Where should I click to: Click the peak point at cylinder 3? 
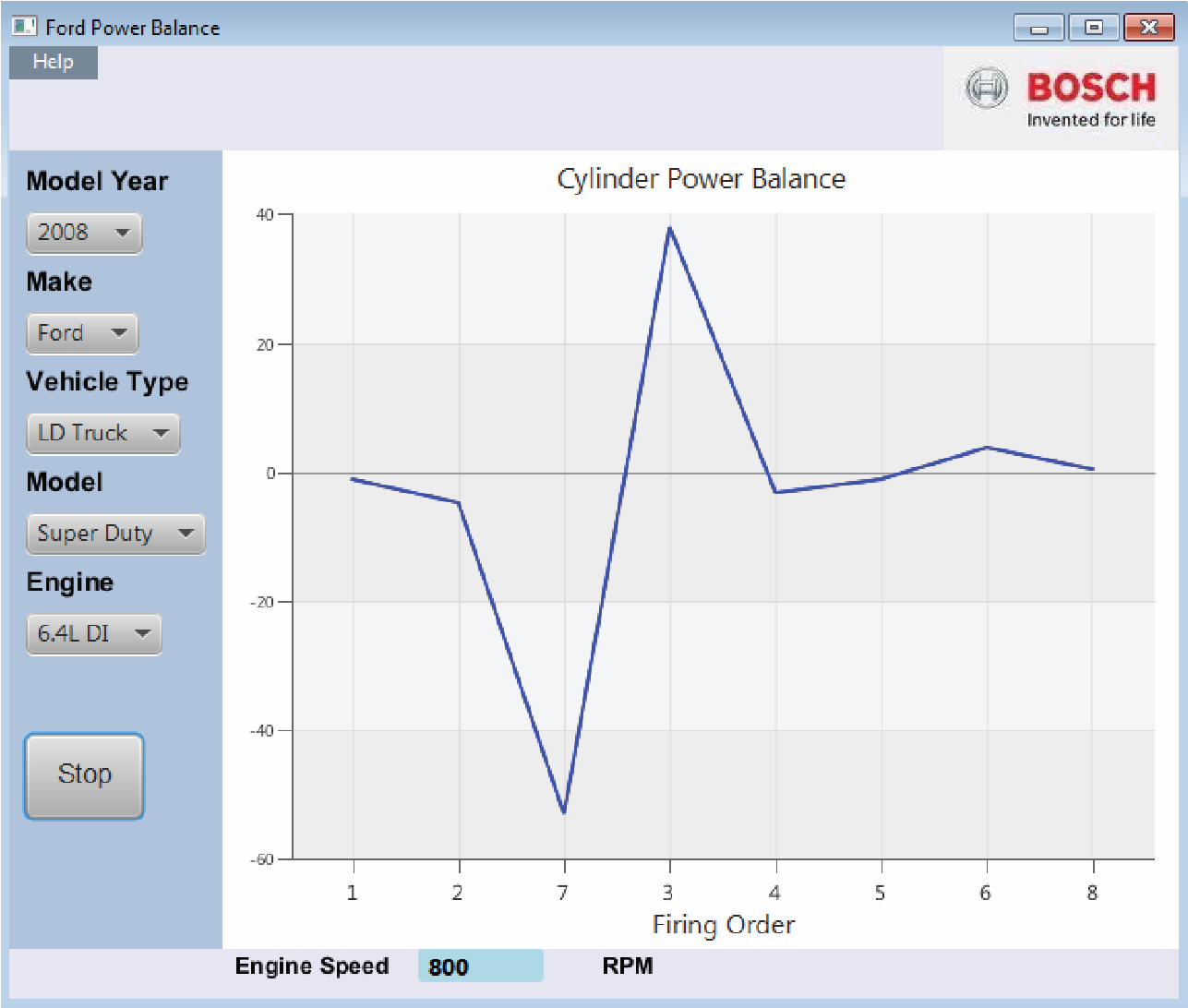[x=669, y=228]
